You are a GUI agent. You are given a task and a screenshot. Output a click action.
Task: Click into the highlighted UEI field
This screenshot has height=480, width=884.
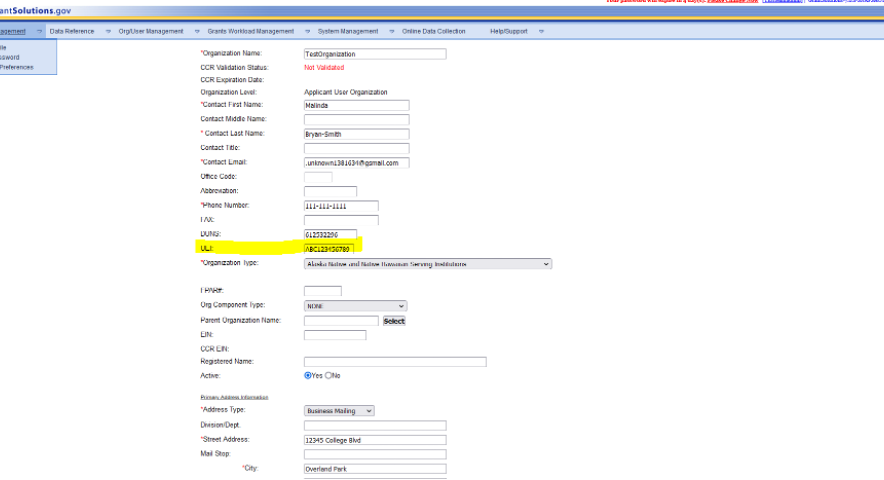(x=330, y=248)
